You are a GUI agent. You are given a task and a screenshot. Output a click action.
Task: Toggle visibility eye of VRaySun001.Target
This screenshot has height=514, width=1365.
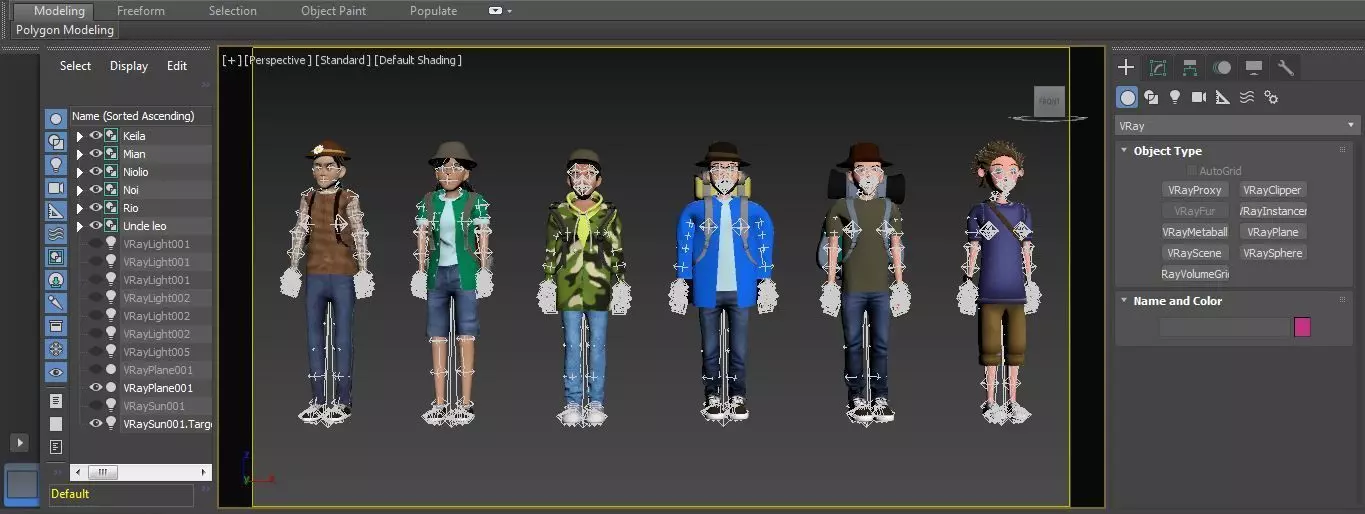pyautogui.click(x=96, y=424)
